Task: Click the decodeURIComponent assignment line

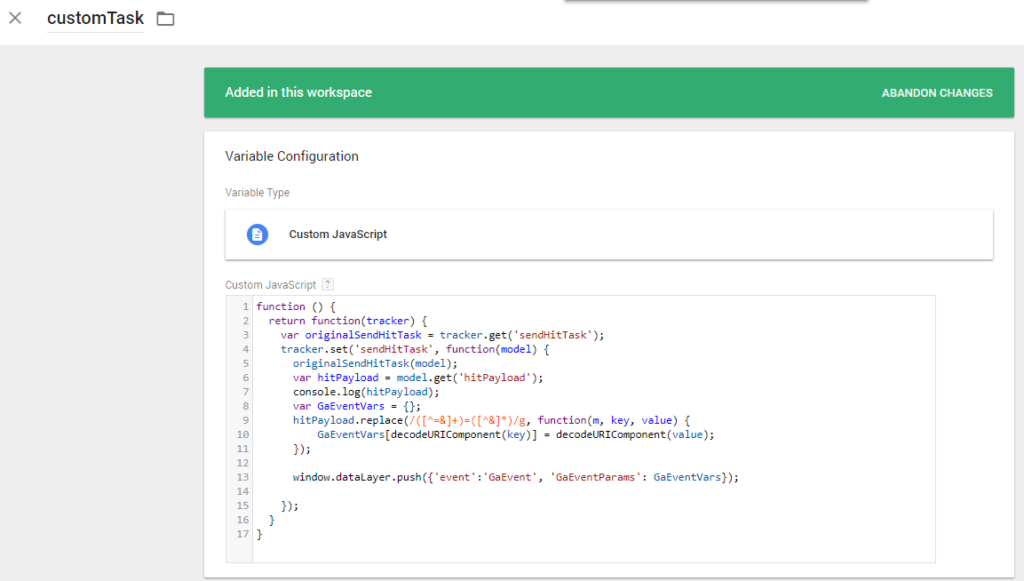Action: 515,435
